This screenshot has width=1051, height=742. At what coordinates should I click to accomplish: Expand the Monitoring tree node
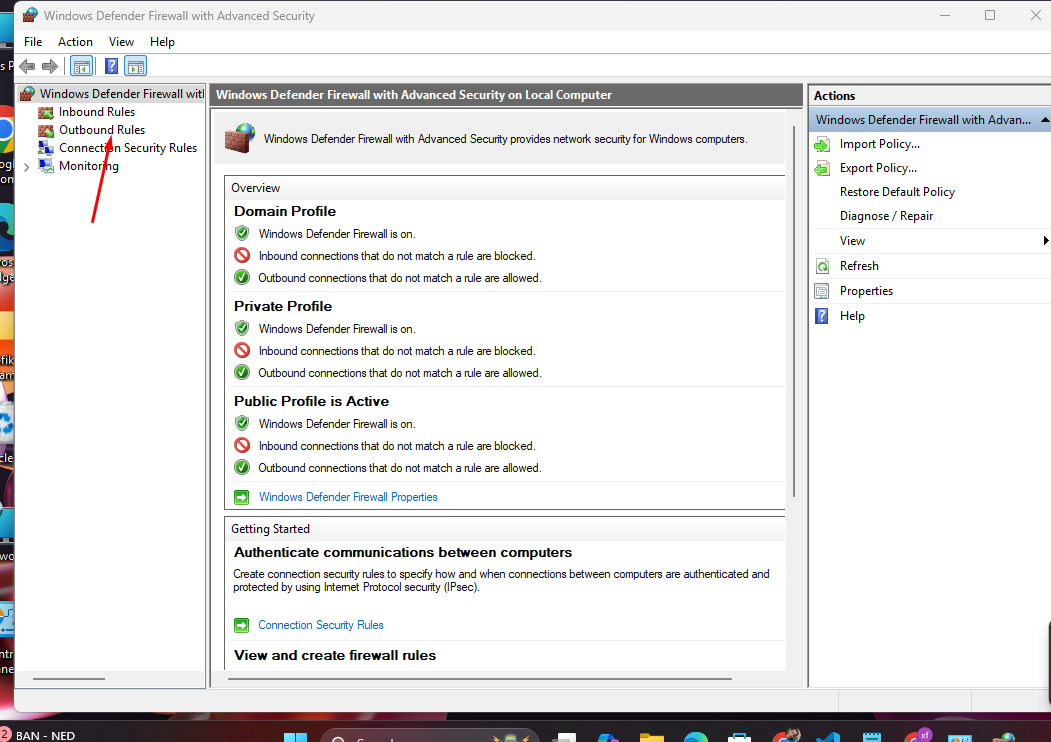point(26,167)
